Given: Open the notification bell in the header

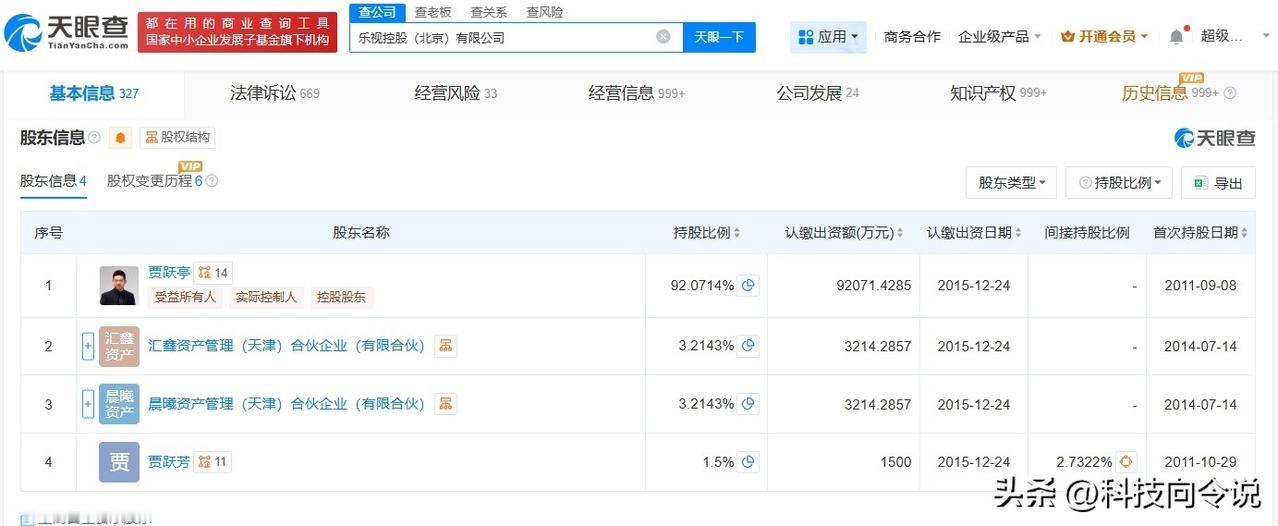Looking at the screenshot, I should coord(1176,36).
